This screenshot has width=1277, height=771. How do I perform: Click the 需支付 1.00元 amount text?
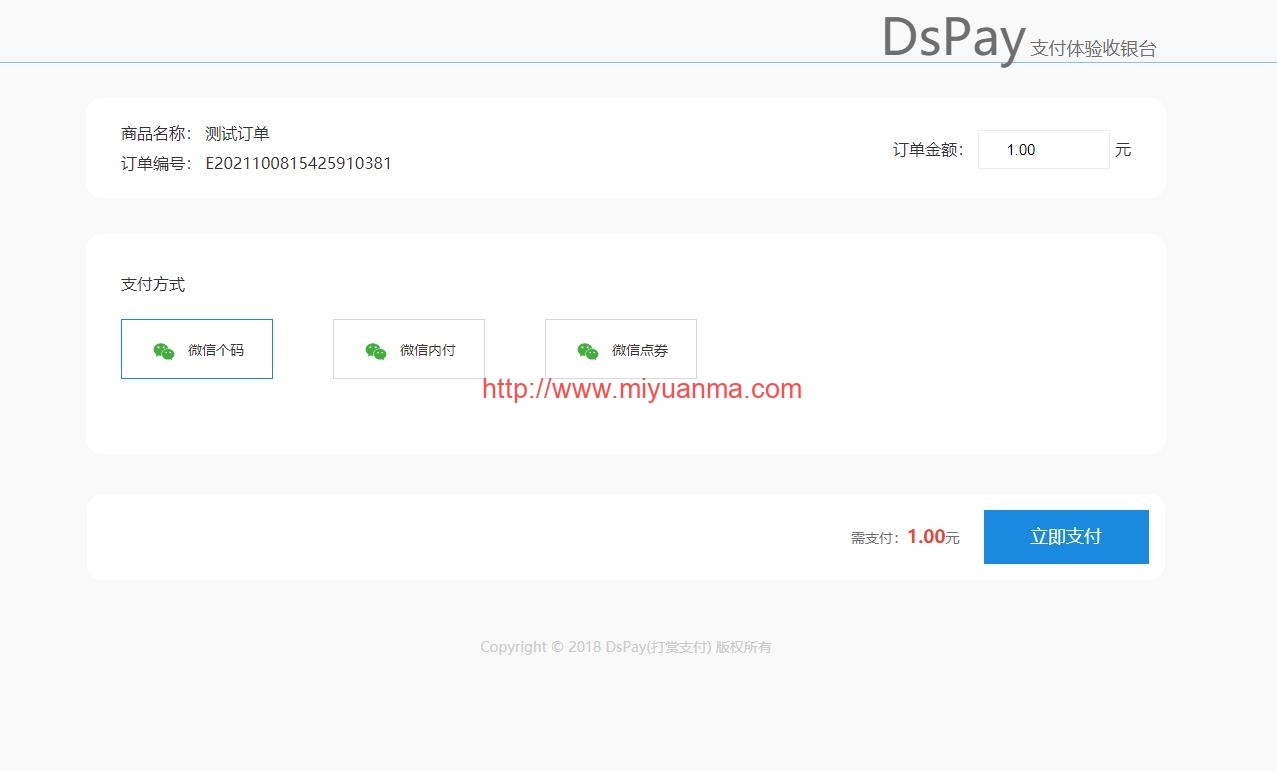905,537
